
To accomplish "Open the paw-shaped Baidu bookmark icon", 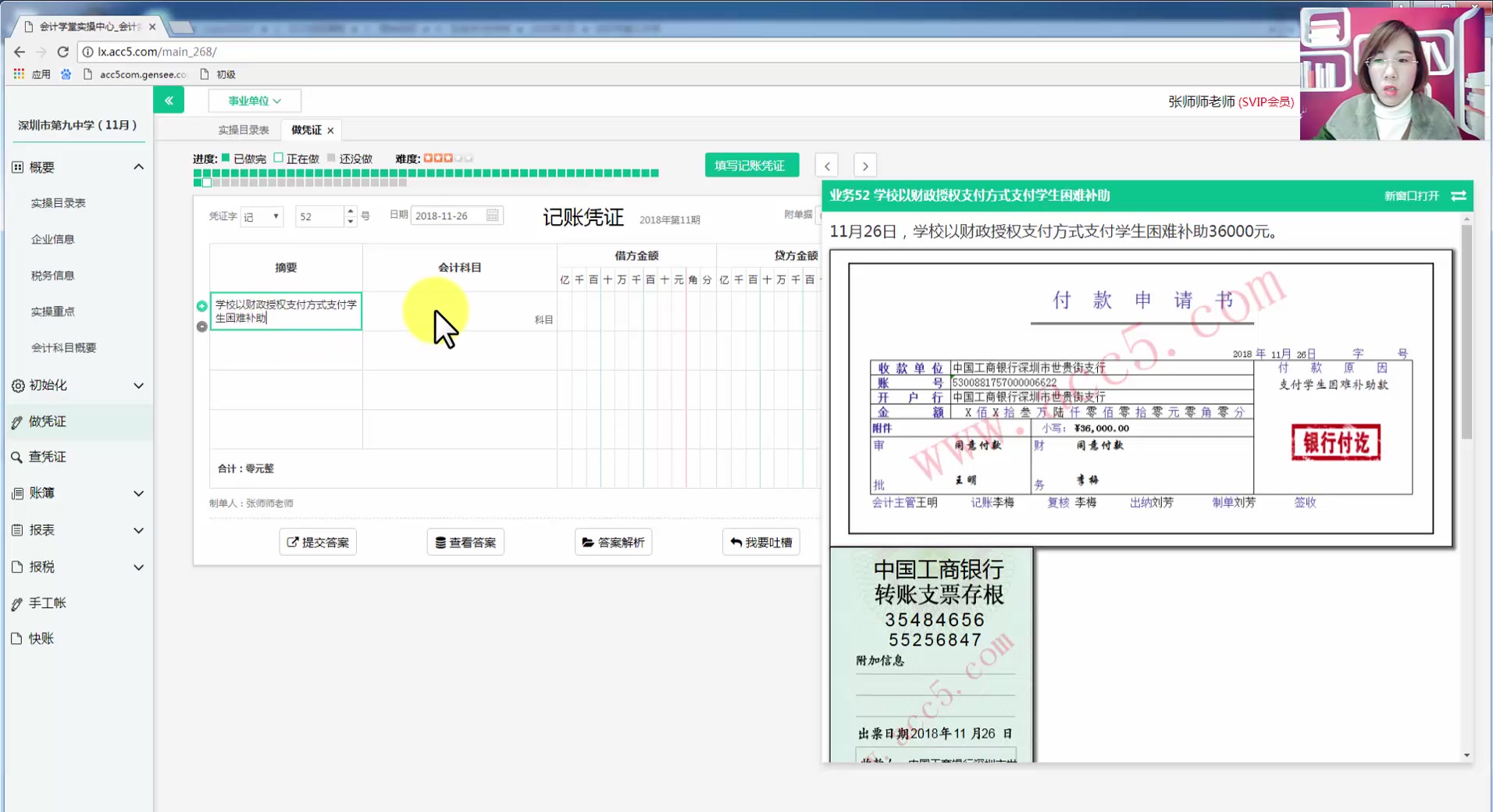I will click(66, 74).
